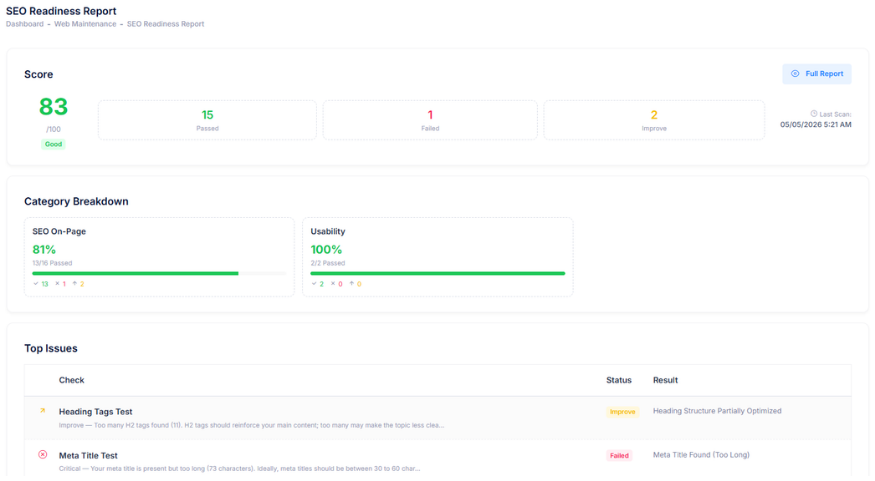Open the Heading Tags Test row

(x=438, y=418)
